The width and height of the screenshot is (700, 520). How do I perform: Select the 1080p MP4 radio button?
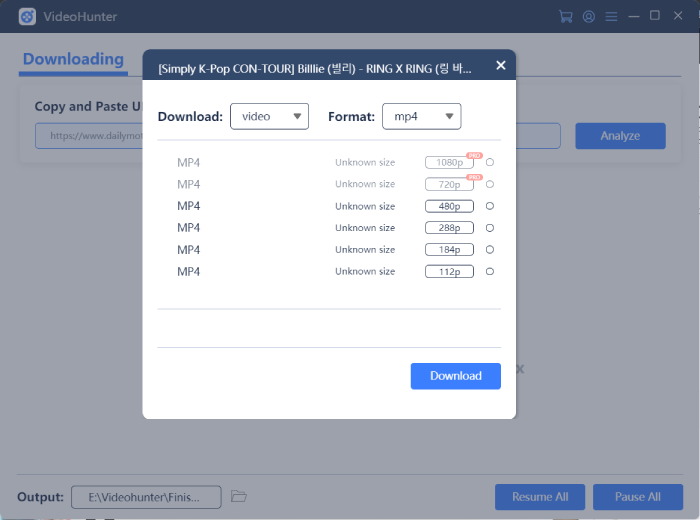[x=490, y=162]
